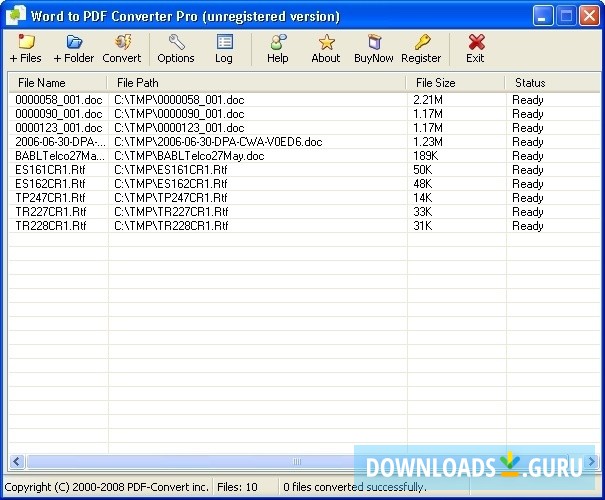The width and height of the screenshot is (605, 500).
Task: Sort by the File Name column header
Action: coord(57,83)
